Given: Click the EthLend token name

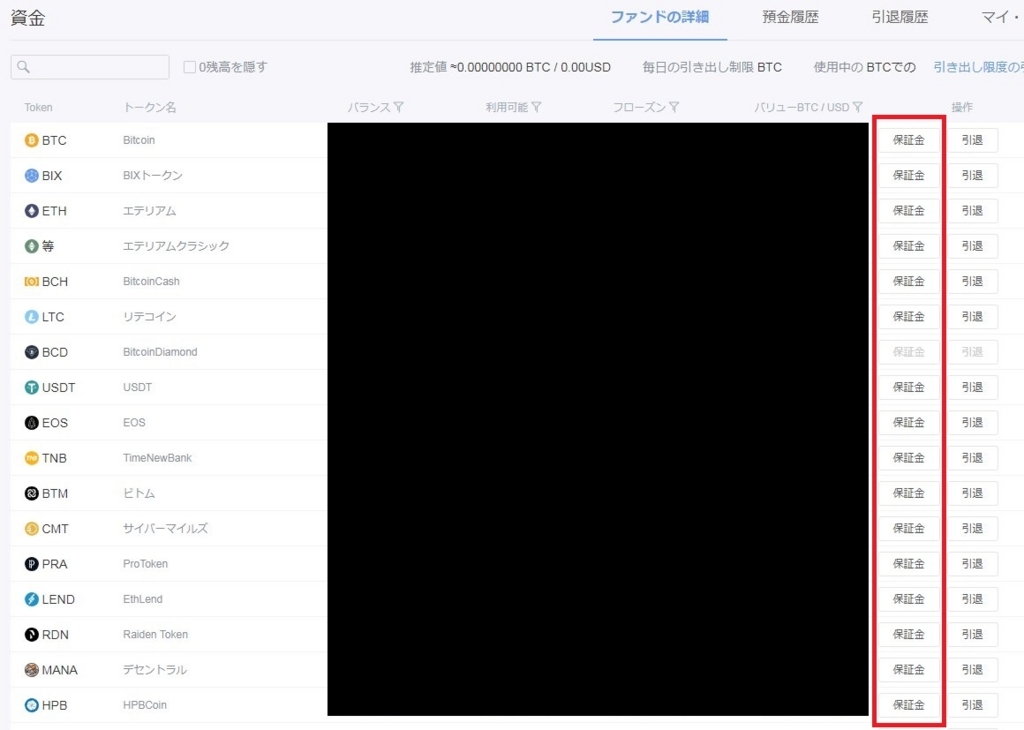Looking at the screenshot, I should click(142, 599).
